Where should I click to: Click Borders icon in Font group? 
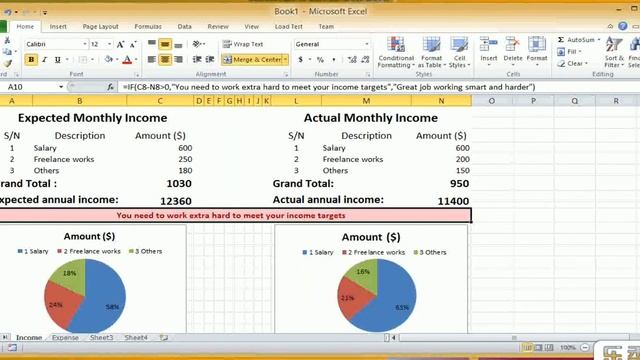pos(83,60)
